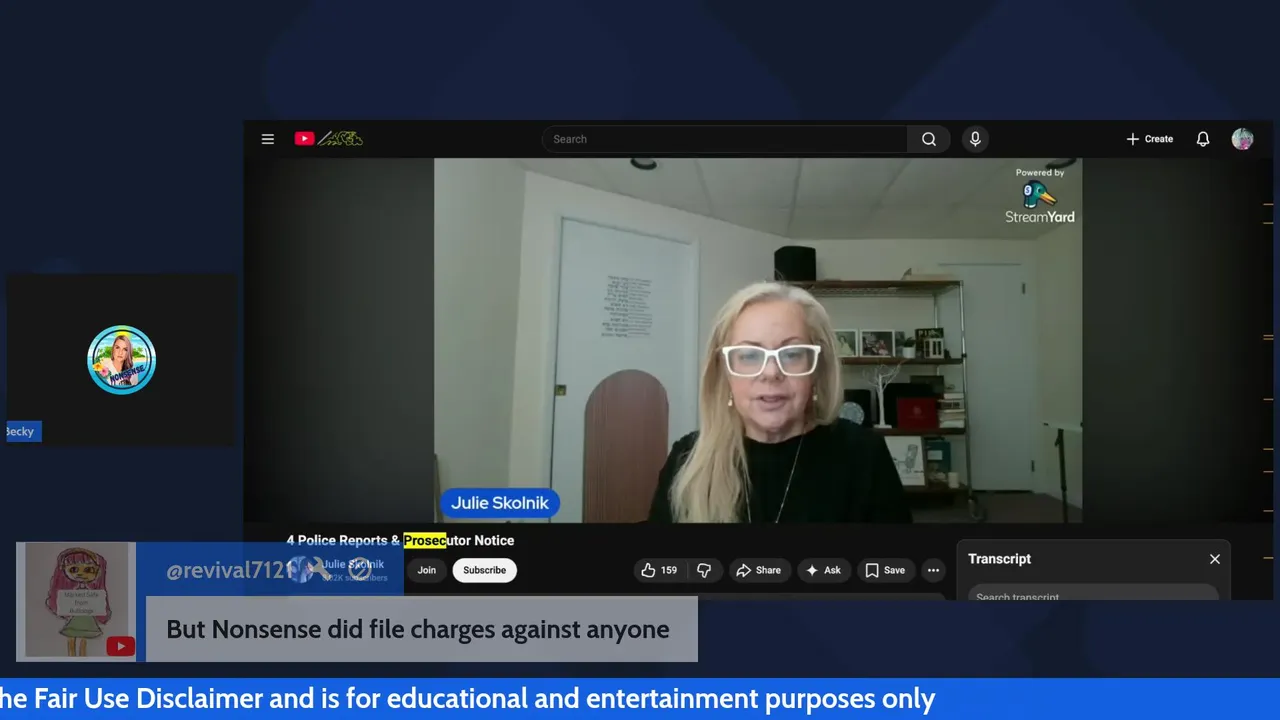Start voice search with microphone icon
Viewport: 1280px width, 720px height.
(975, 139)
